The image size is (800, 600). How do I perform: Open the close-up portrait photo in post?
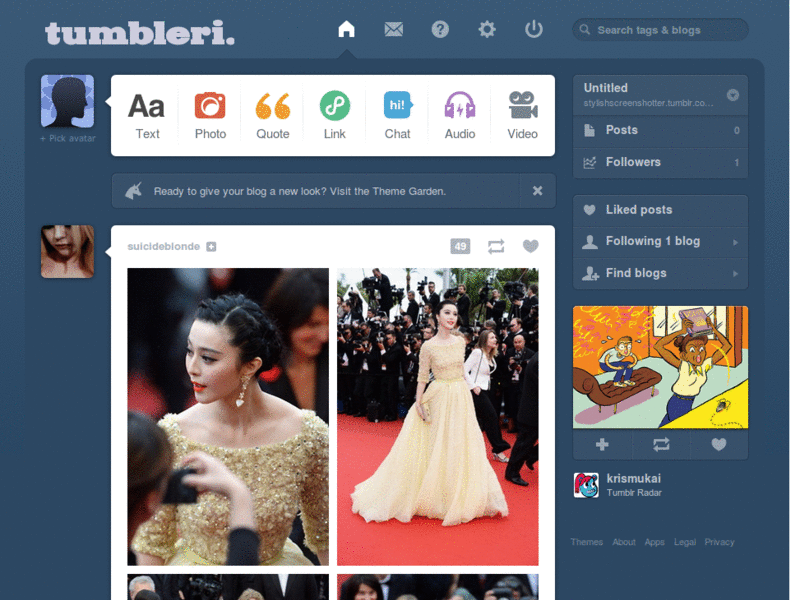pos(228,417)
